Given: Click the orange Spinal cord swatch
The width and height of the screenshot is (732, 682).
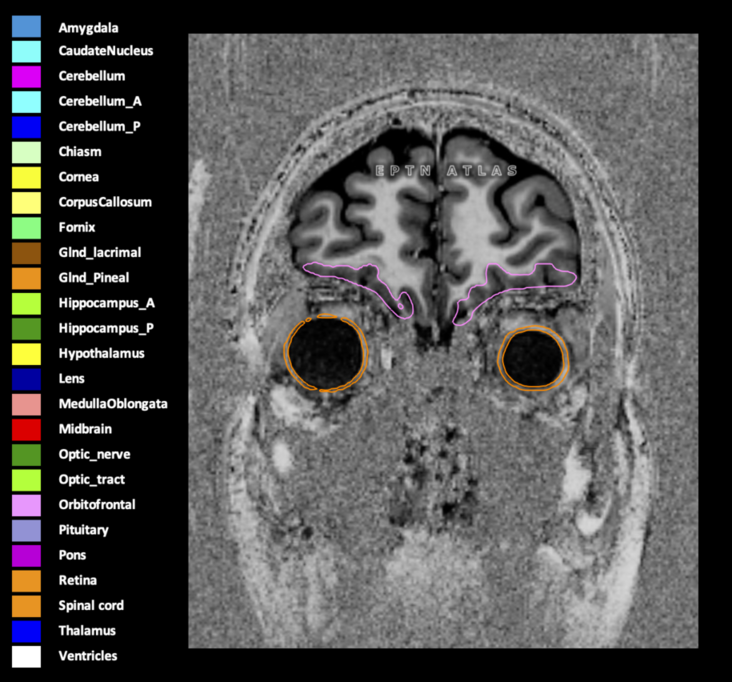Looking at the screenshot, I should (26, 606).
